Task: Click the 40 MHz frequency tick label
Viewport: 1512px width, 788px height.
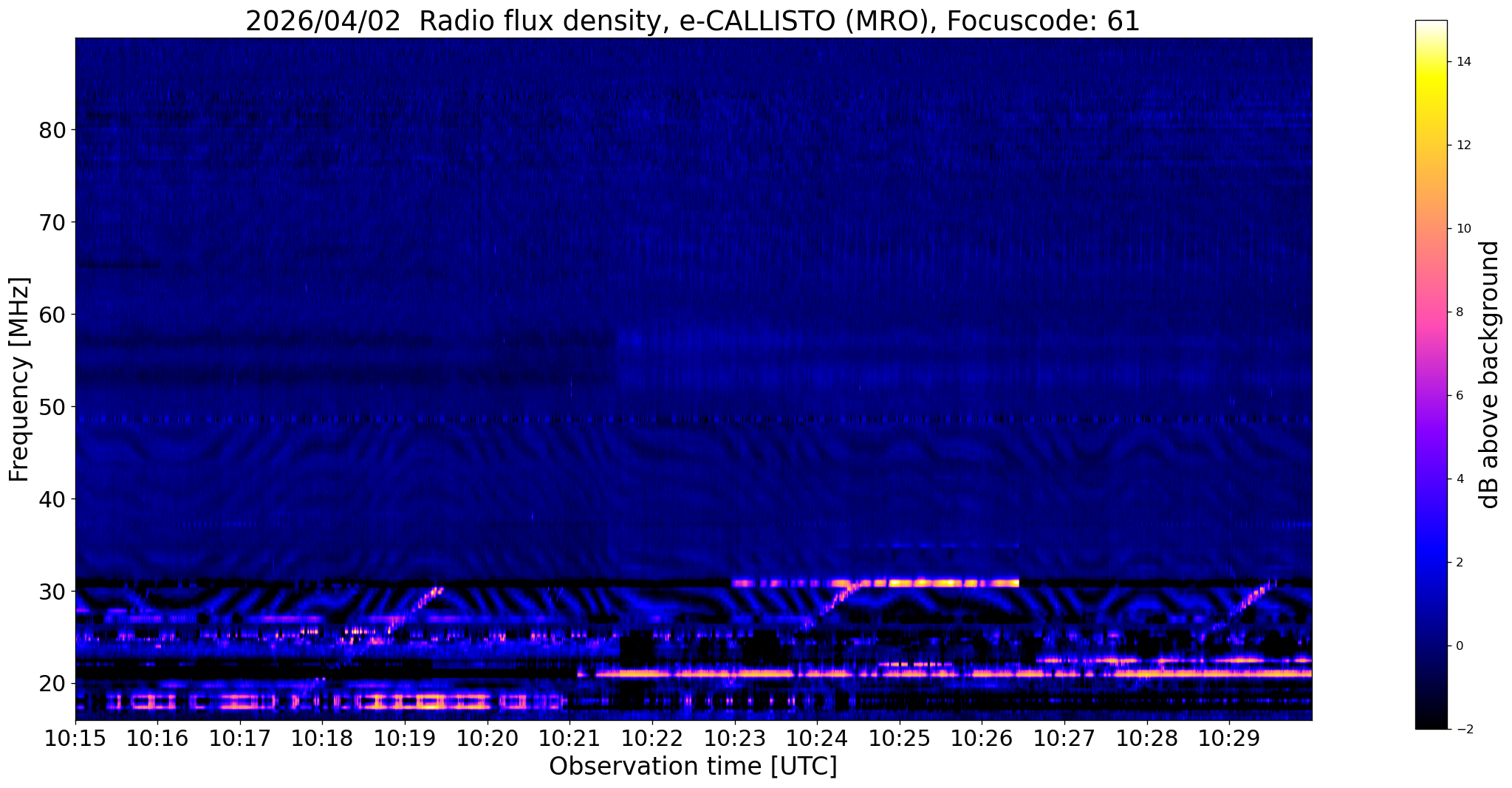Action: [52, 499]
